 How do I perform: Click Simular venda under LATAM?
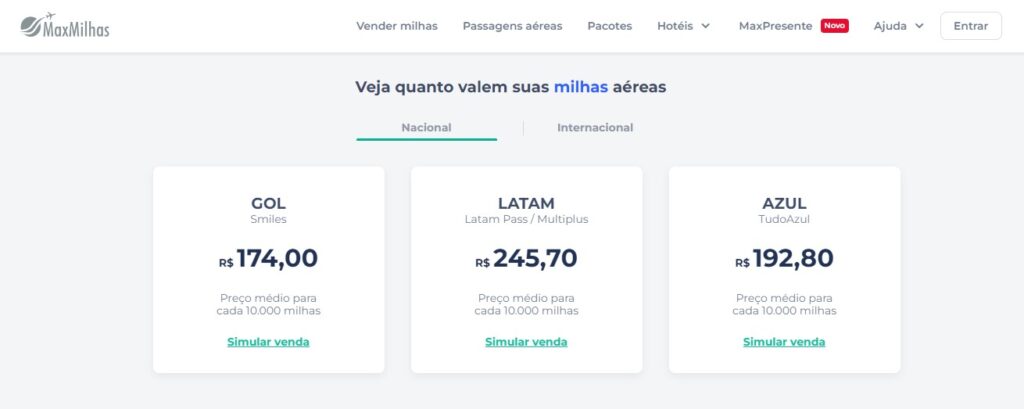point(526,342)
